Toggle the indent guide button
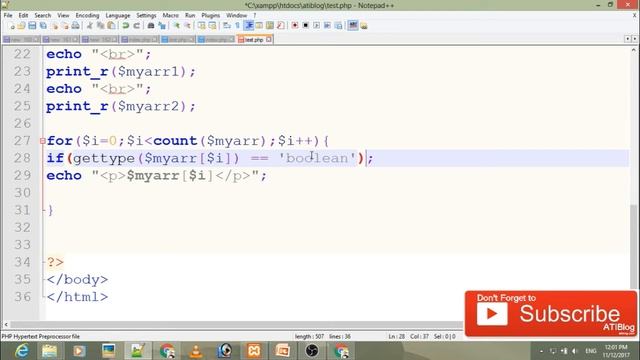Image resolution: width=640 pixels, height=360 pixels. 249,26
